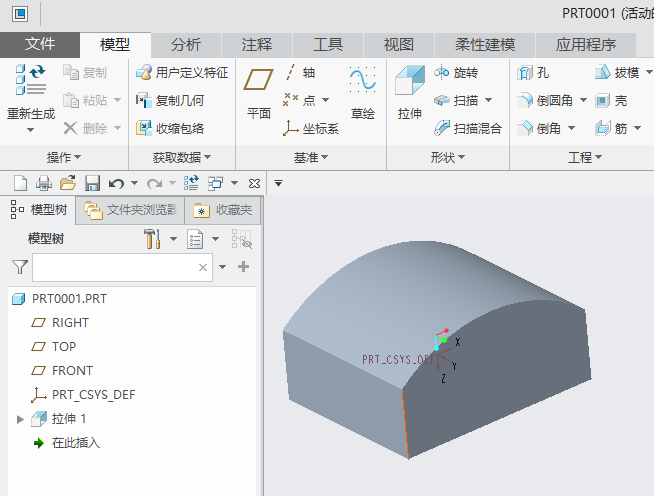
Task: Expand the 拉伸 1 feature node
Action: [x=20, y=419]
